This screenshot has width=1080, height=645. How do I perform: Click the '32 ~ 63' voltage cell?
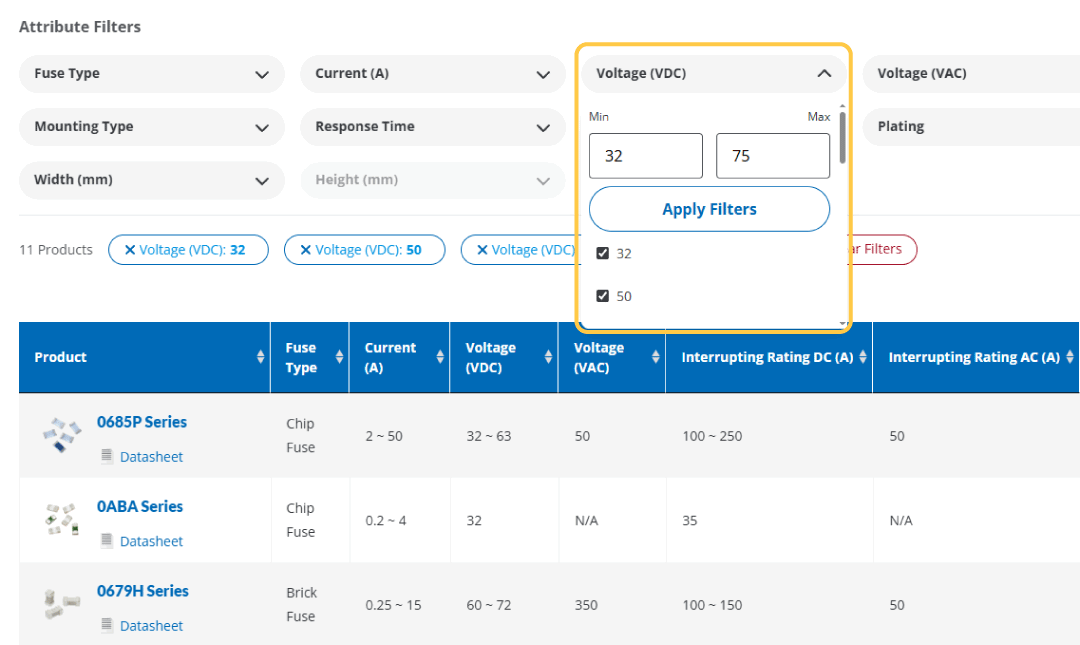tap(489, 436)
